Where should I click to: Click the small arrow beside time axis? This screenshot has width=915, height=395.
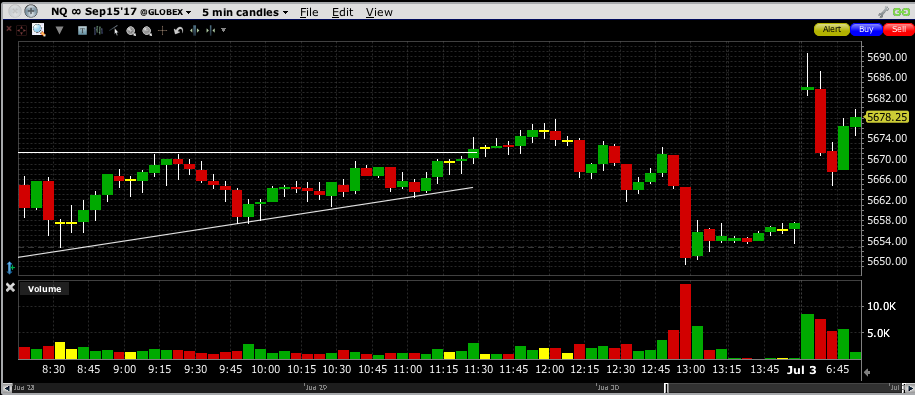click(867, 372)
